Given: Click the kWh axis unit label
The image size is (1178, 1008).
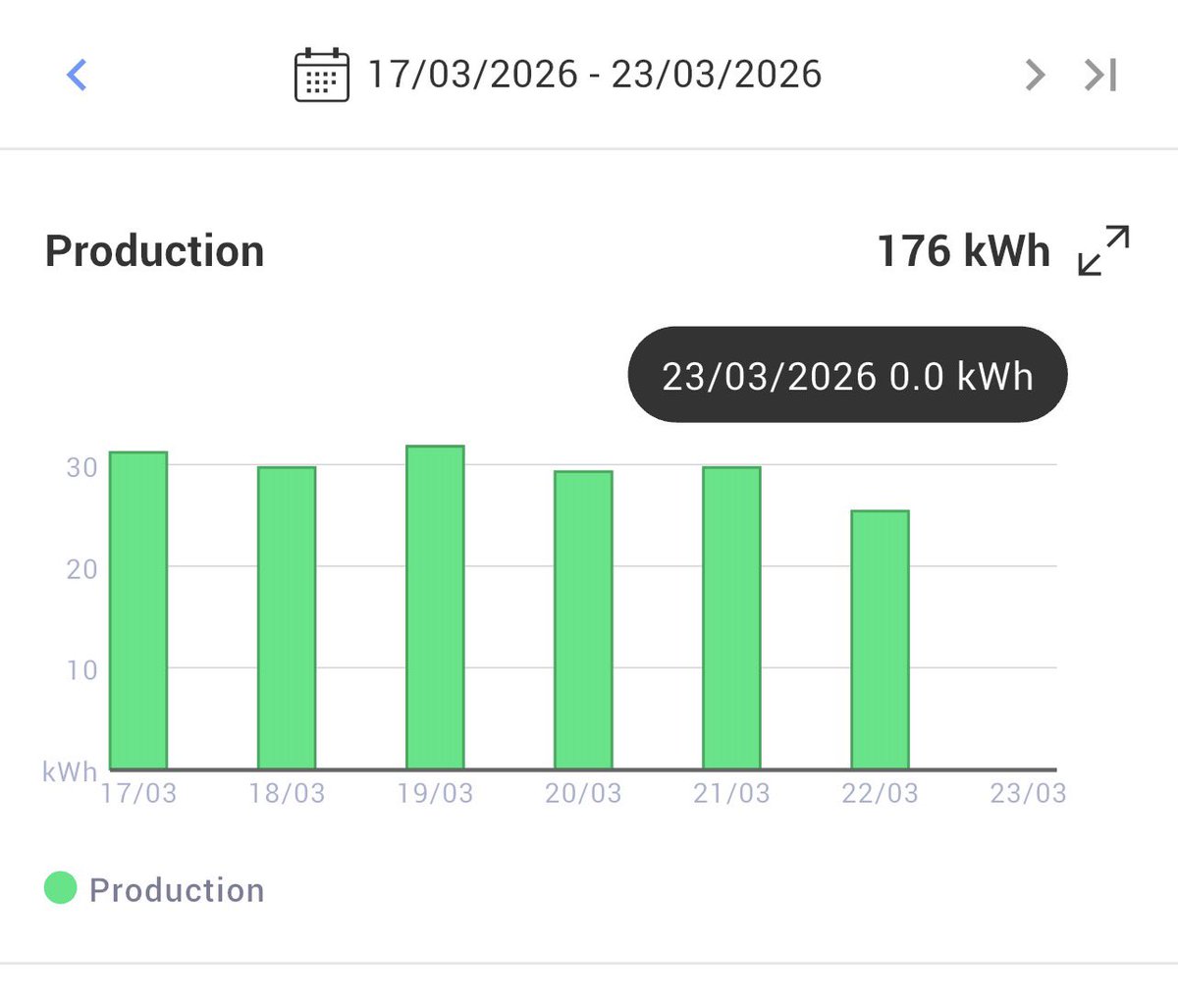Looking at the screenshot, I should point(70,772).
